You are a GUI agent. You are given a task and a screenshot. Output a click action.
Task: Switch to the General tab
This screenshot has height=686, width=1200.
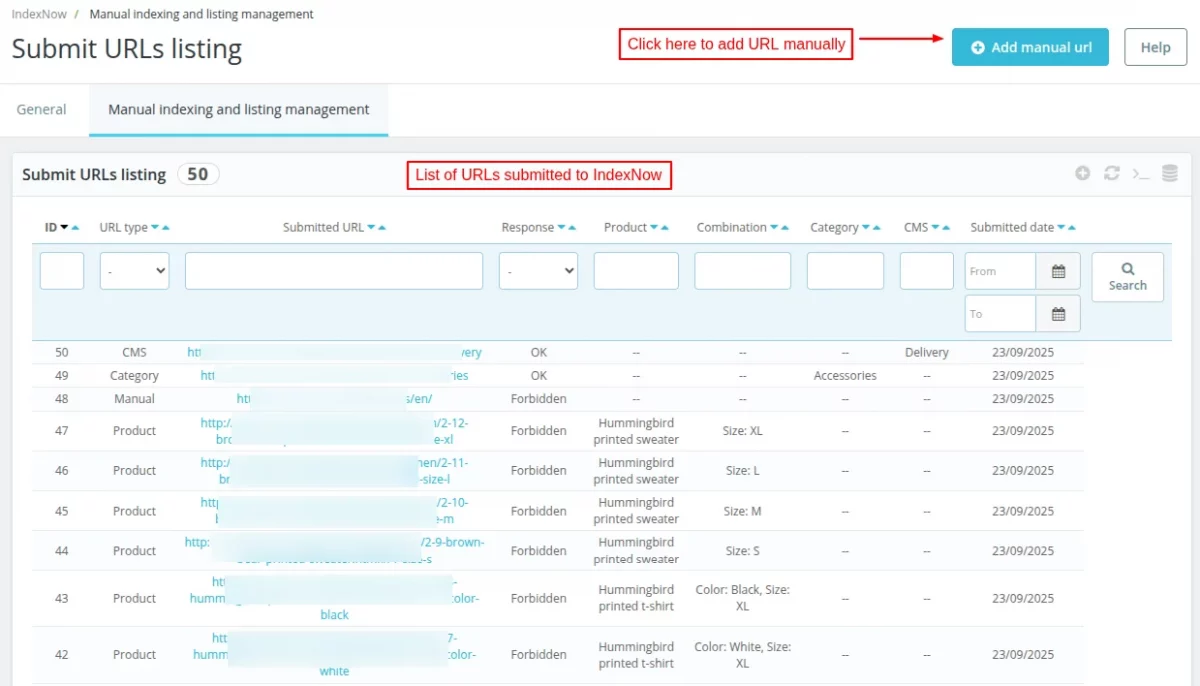[x=42, y=110]
